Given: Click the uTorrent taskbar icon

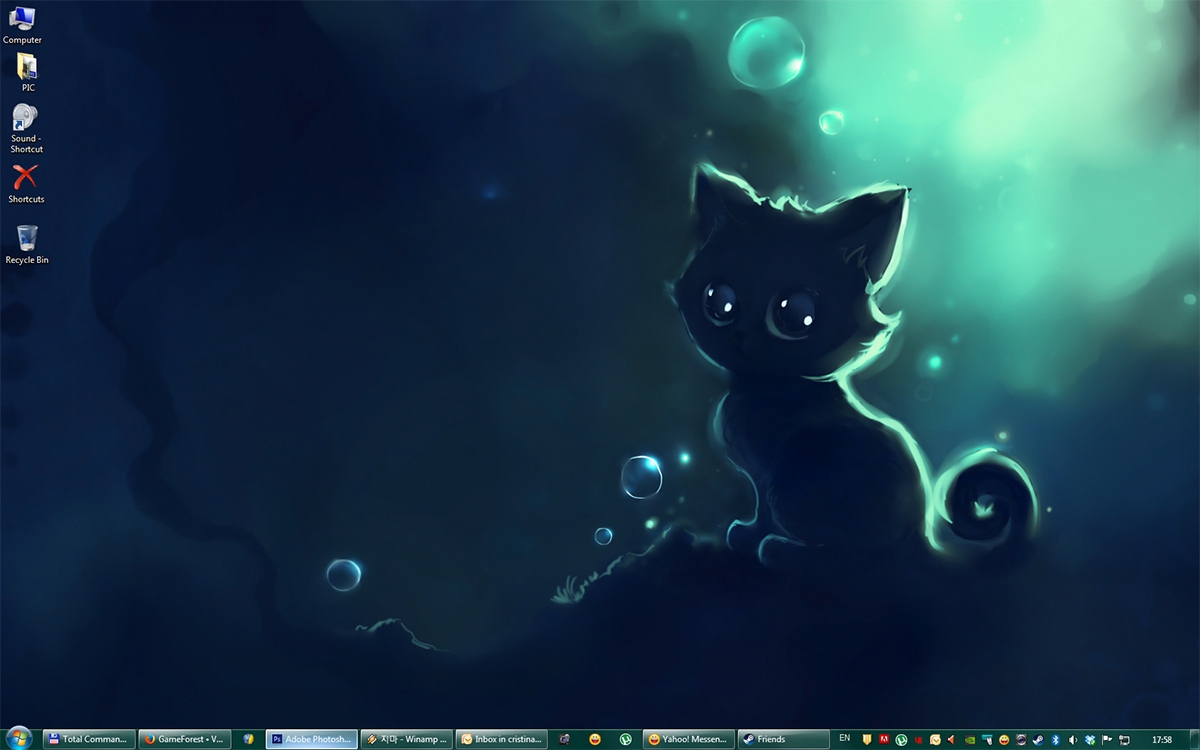Looking at the screenshot, I should pos(625,739).
